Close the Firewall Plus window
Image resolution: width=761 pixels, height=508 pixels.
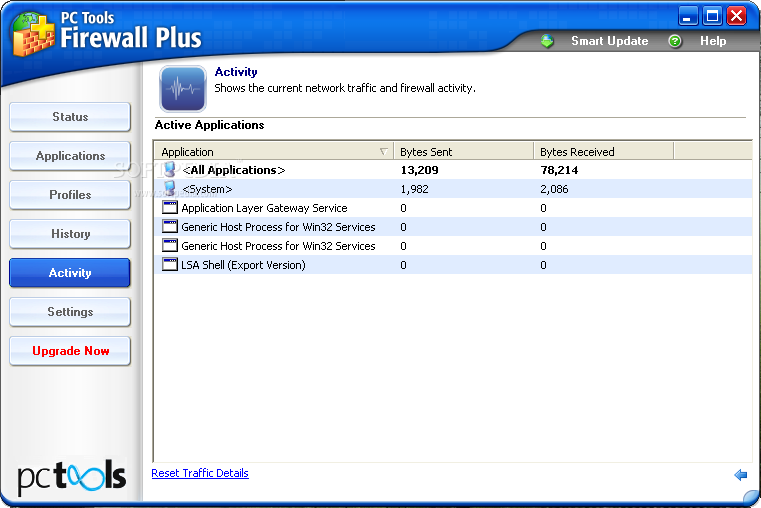737,16
